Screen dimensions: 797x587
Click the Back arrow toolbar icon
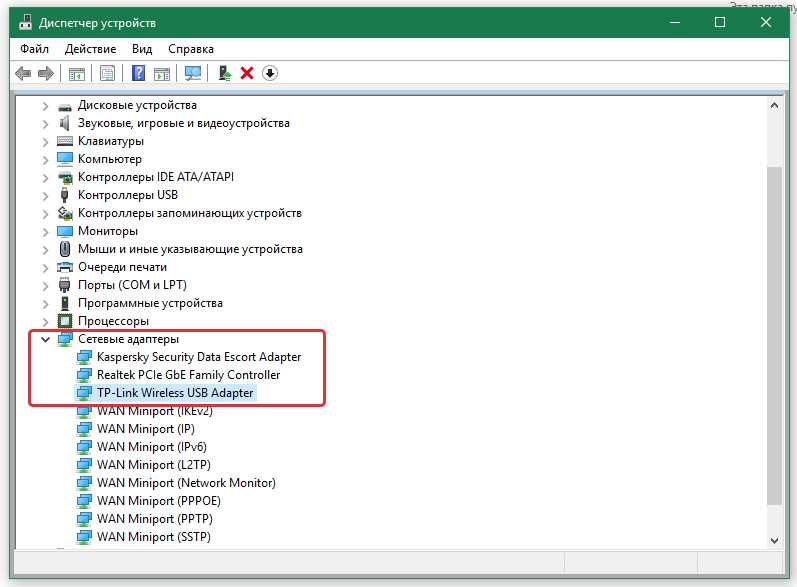(23, 74)
